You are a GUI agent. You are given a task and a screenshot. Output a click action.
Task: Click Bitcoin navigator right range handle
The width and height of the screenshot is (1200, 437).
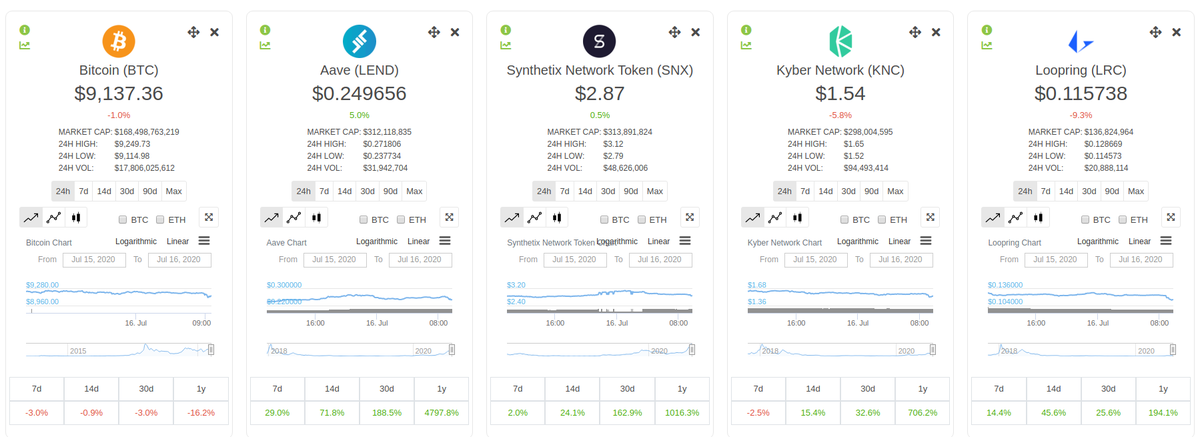(x=212, y=349)
